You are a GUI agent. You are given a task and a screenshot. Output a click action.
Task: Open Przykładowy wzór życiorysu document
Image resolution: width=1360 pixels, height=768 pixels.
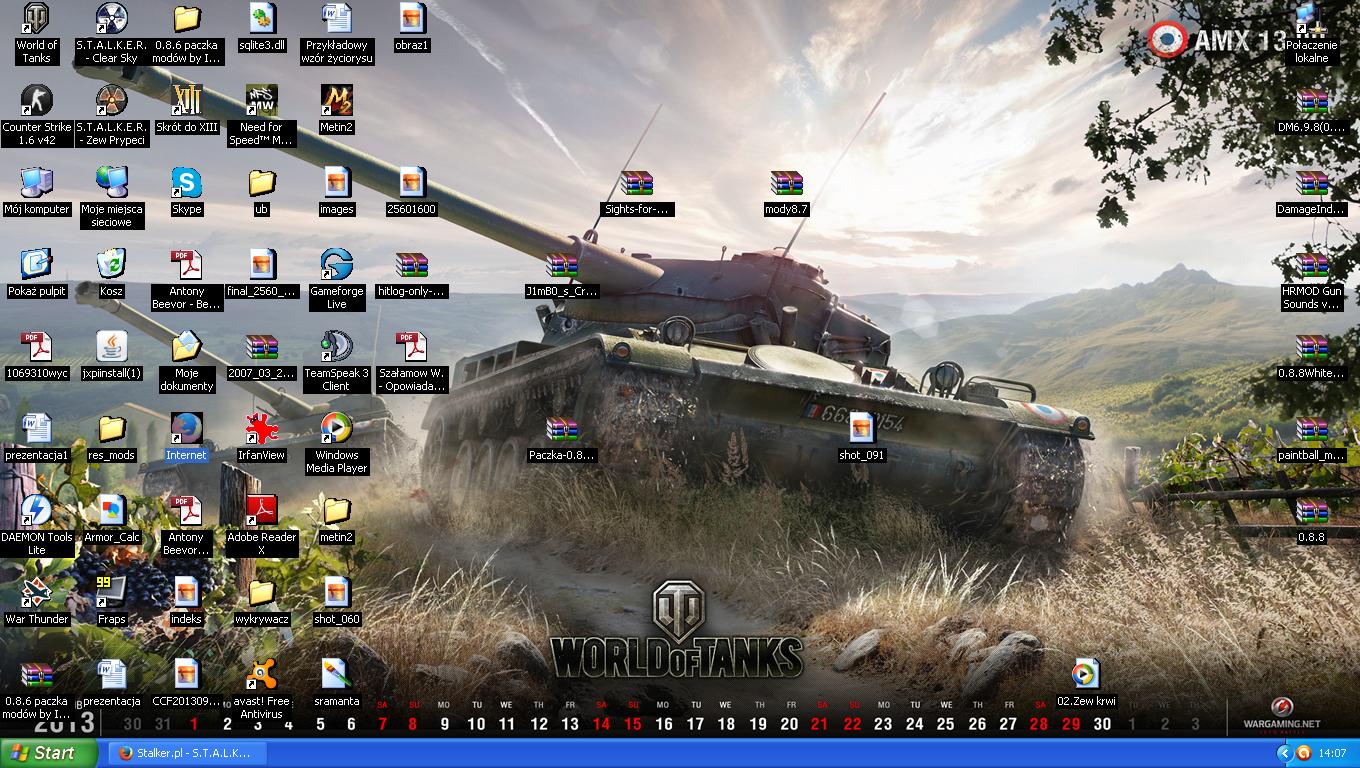pos(337,19)
